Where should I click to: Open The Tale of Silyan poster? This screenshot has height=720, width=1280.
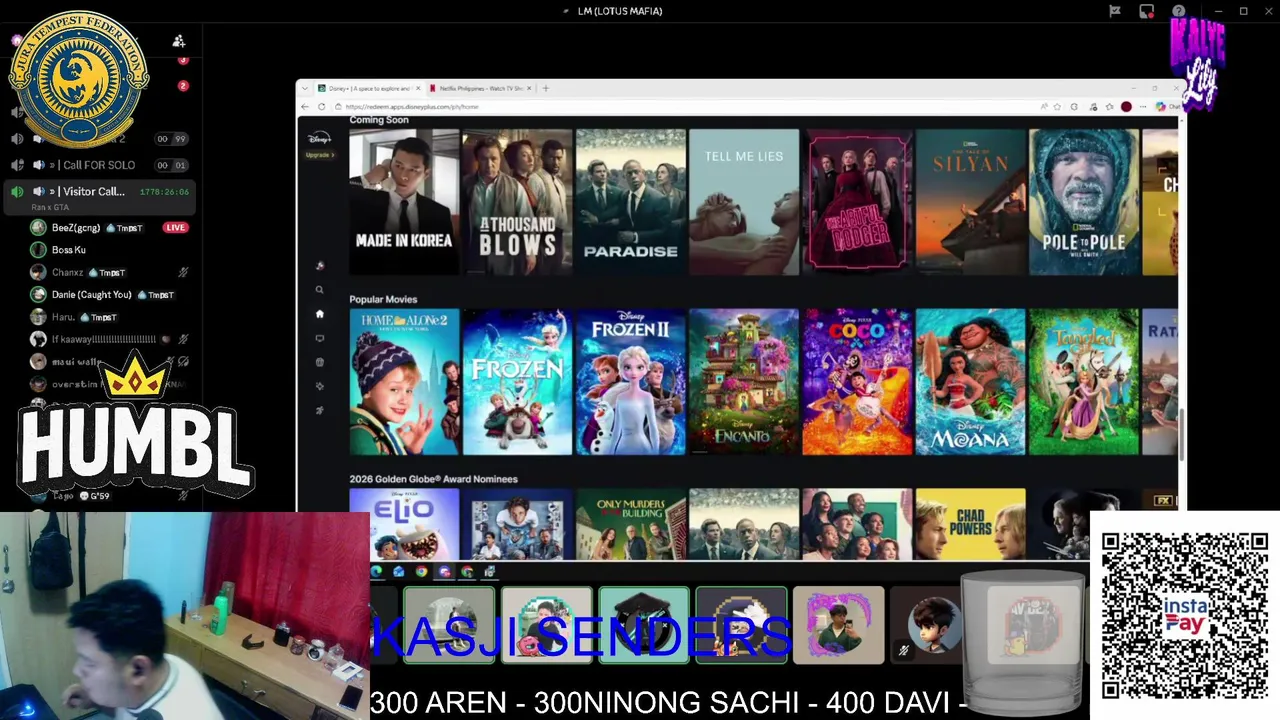970,201
